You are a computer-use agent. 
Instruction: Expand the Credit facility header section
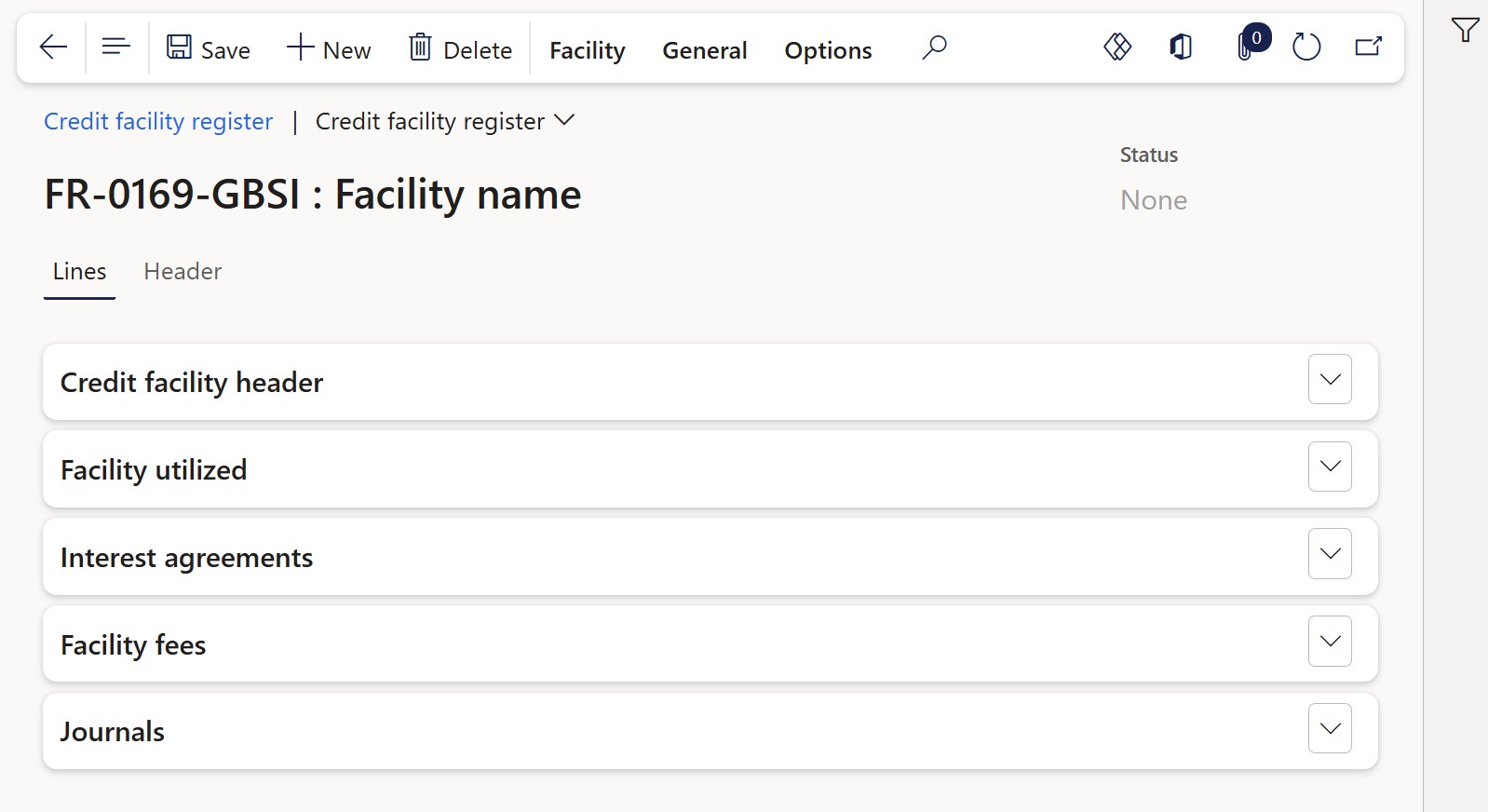point(1330,380)
